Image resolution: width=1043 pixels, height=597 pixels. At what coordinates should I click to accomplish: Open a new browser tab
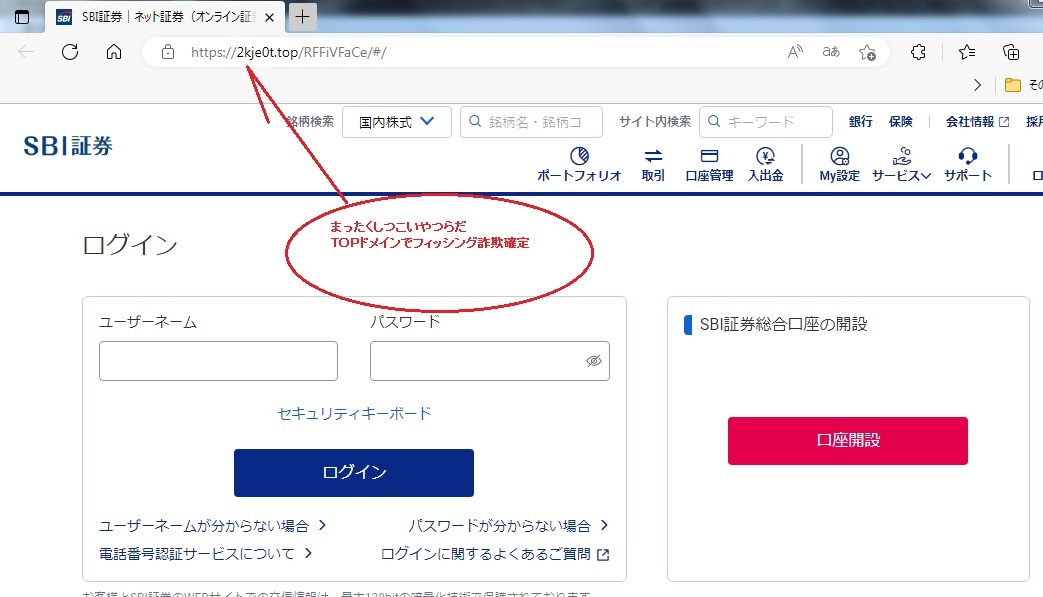pyautogui.click(x=302, y=17)
